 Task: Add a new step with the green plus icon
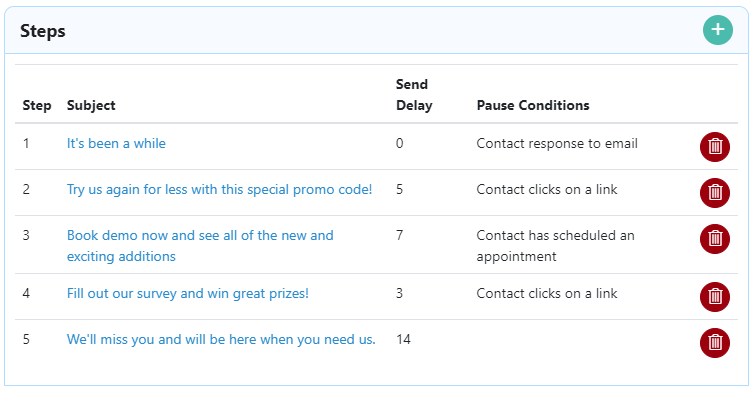click(717, 30)
